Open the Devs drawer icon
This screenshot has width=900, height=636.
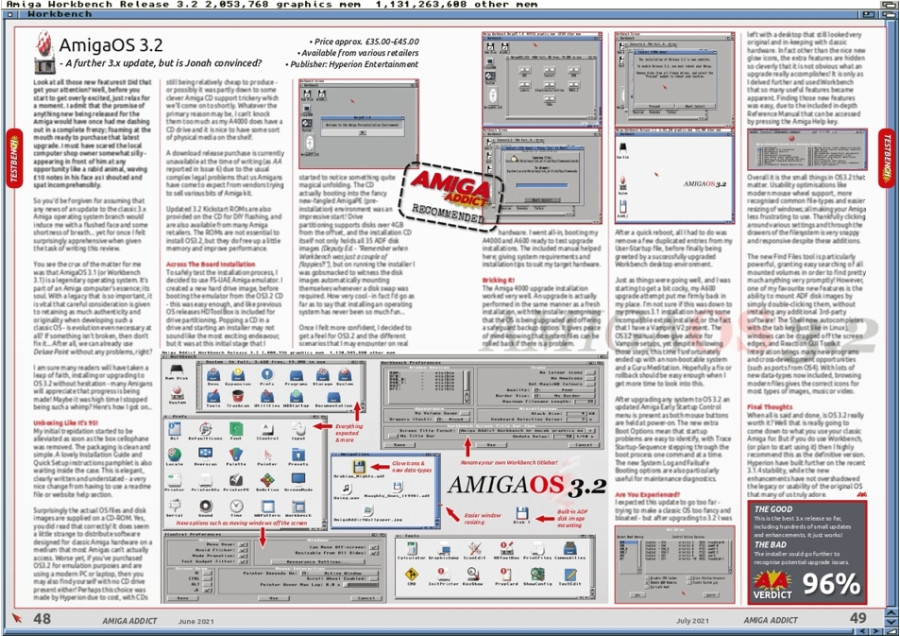tap(214, 375)
